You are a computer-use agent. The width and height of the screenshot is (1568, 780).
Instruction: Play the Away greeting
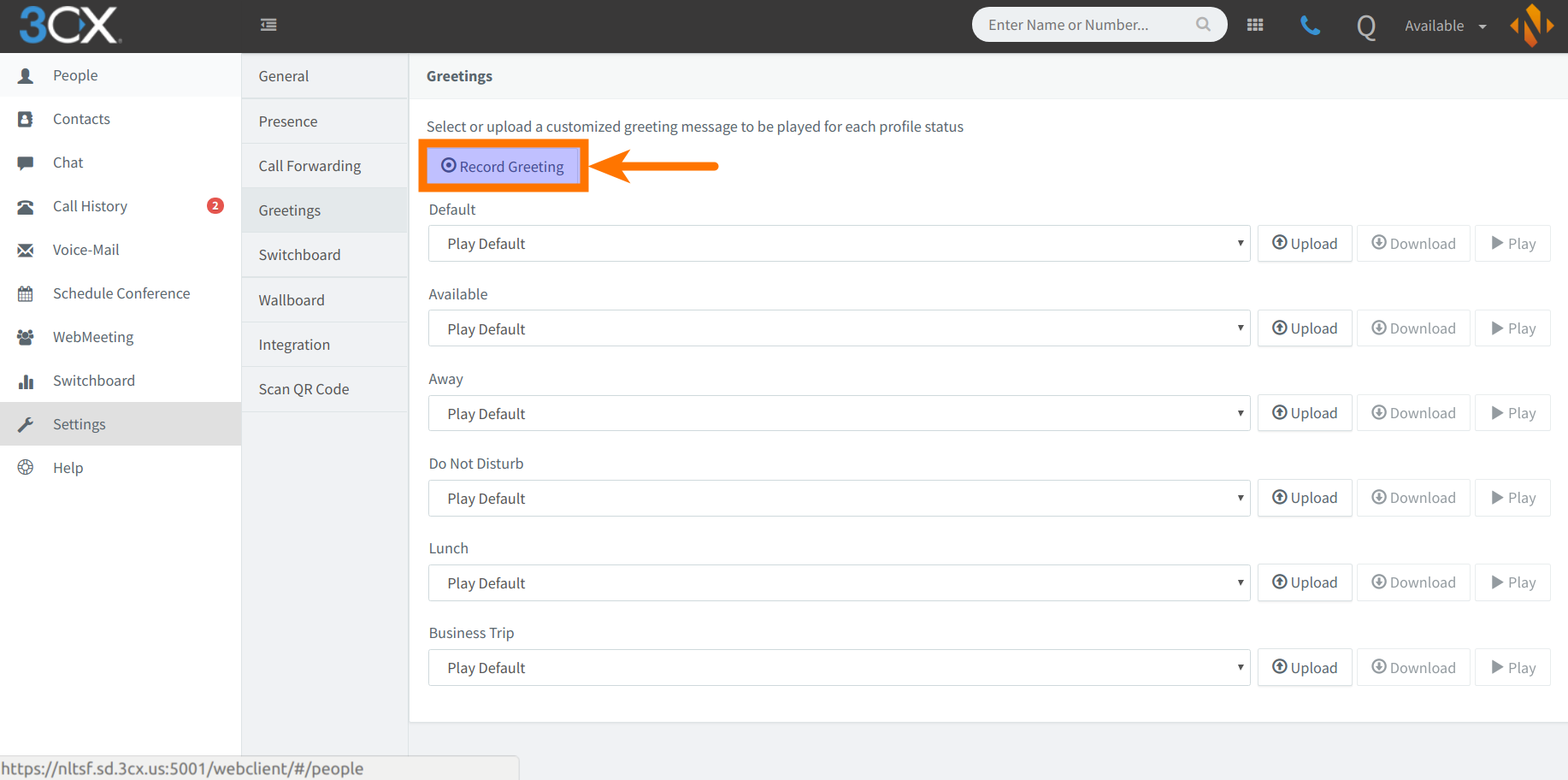click(x=1513, y=413)
